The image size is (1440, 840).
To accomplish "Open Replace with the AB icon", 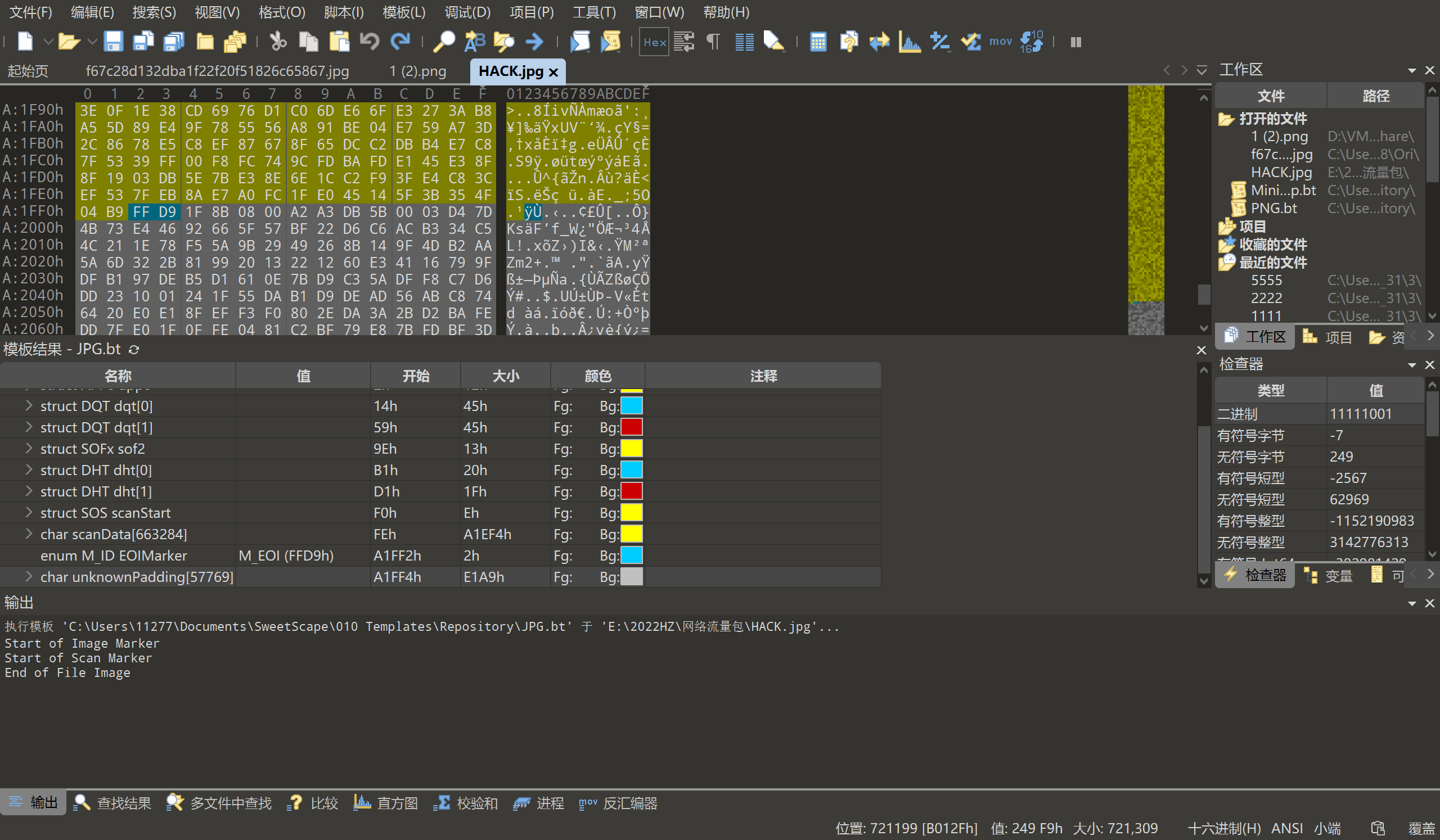I will click(x=474, y=42).
